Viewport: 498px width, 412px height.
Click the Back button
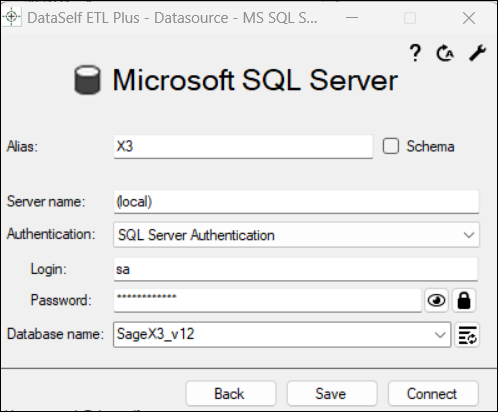pos(231,394)
